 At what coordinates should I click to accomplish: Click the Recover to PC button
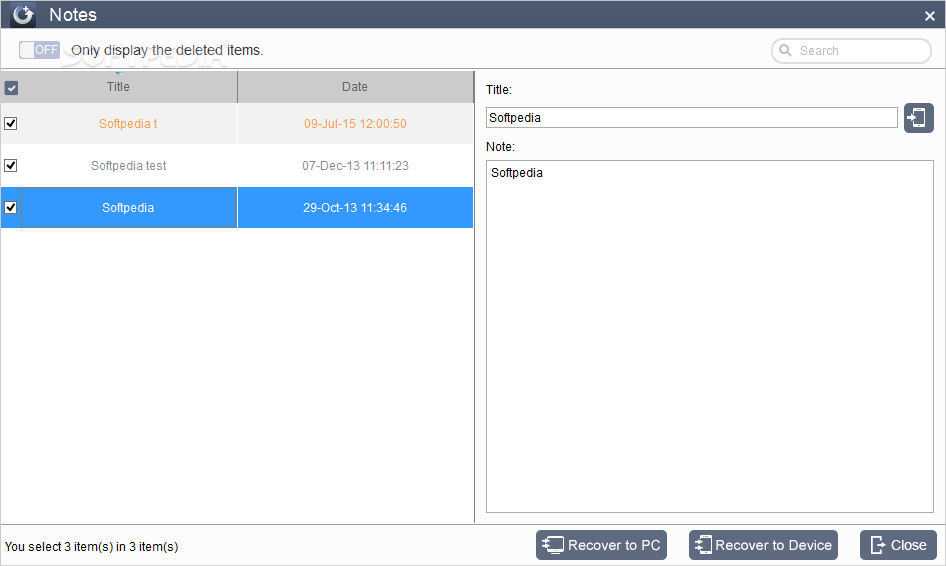(602, 545)
